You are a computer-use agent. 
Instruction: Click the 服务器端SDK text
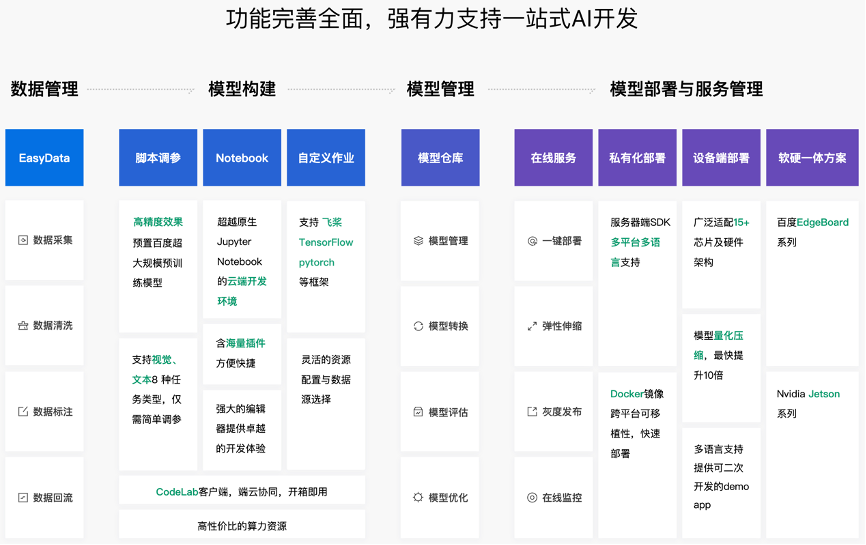(x=641, y=222)
